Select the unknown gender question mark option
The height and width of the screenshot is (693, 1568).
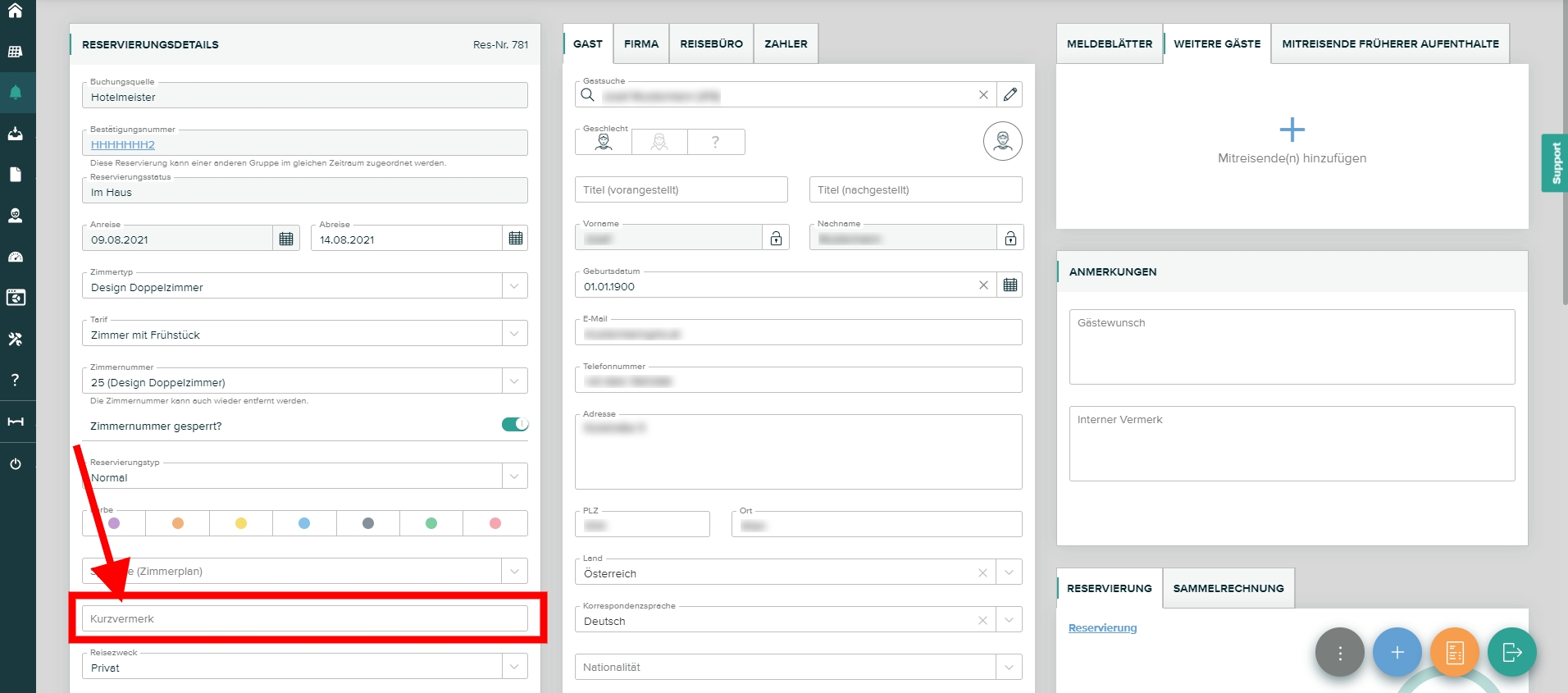[x=716, y=143]
